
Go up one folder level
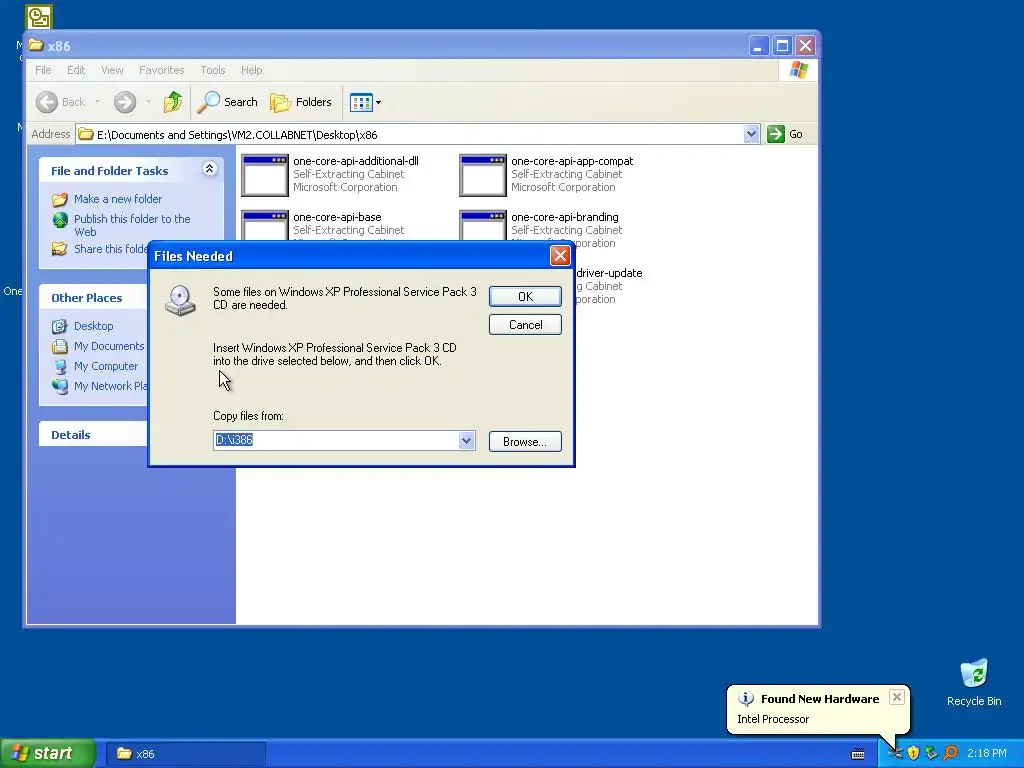click(172, 102)
